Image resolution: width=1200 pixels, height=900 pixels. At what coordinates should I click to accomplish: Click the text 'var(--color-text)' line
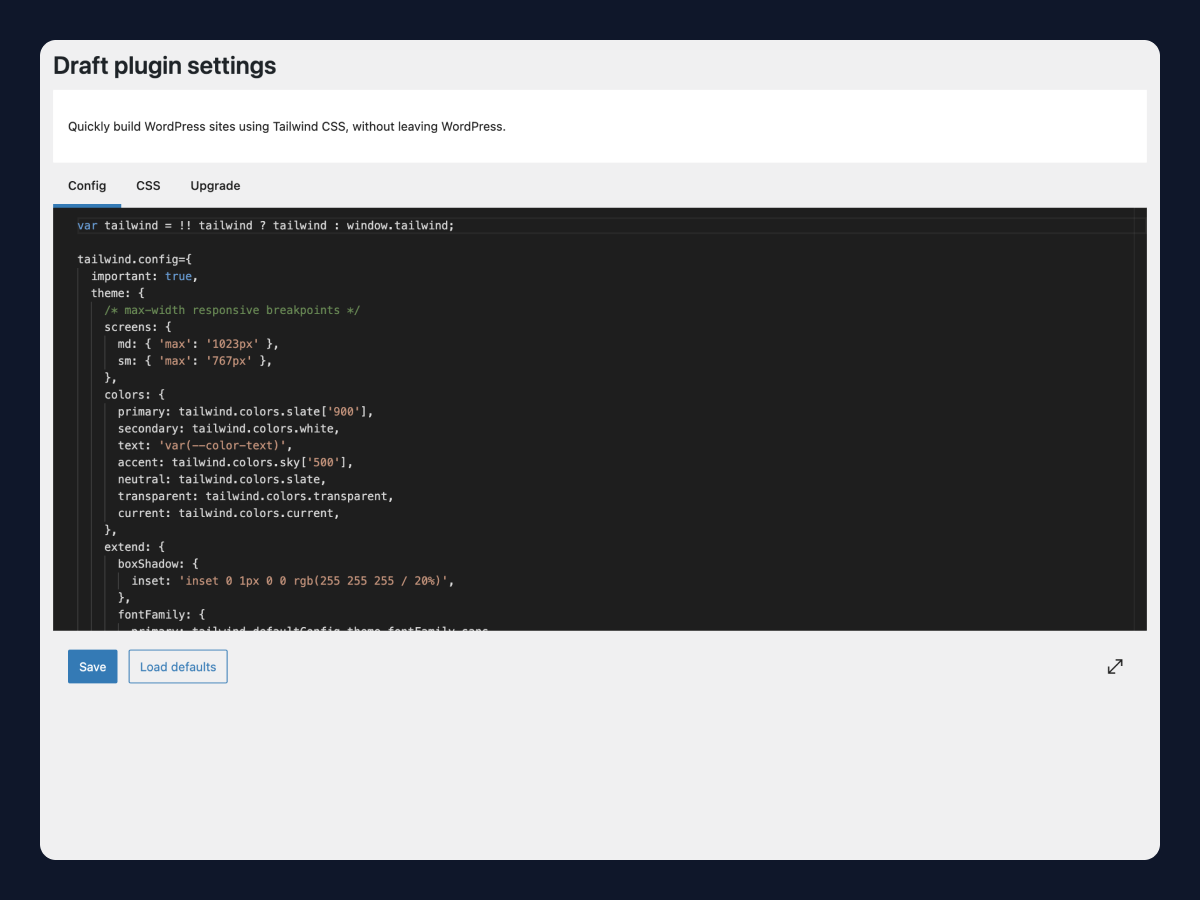pos(206,446)
